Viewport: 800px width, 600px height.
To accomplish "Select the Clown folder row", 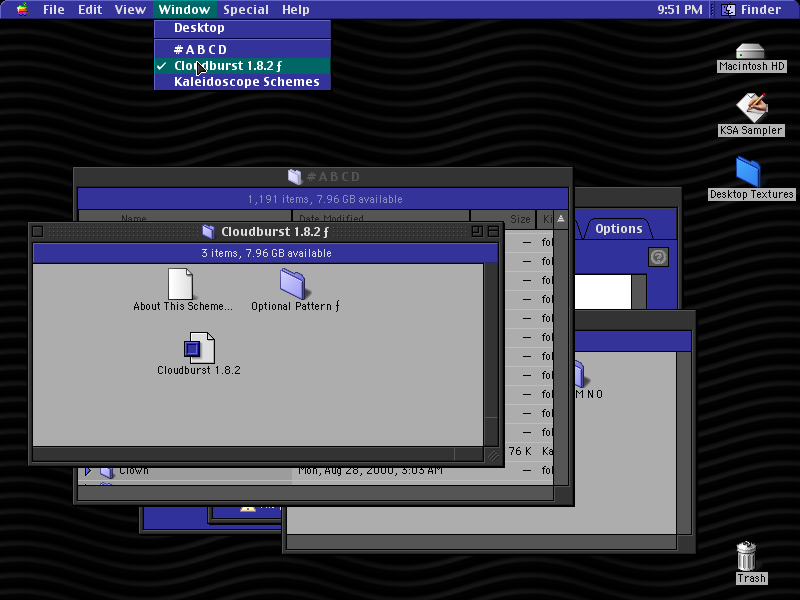I will click(x=315, y=470).
